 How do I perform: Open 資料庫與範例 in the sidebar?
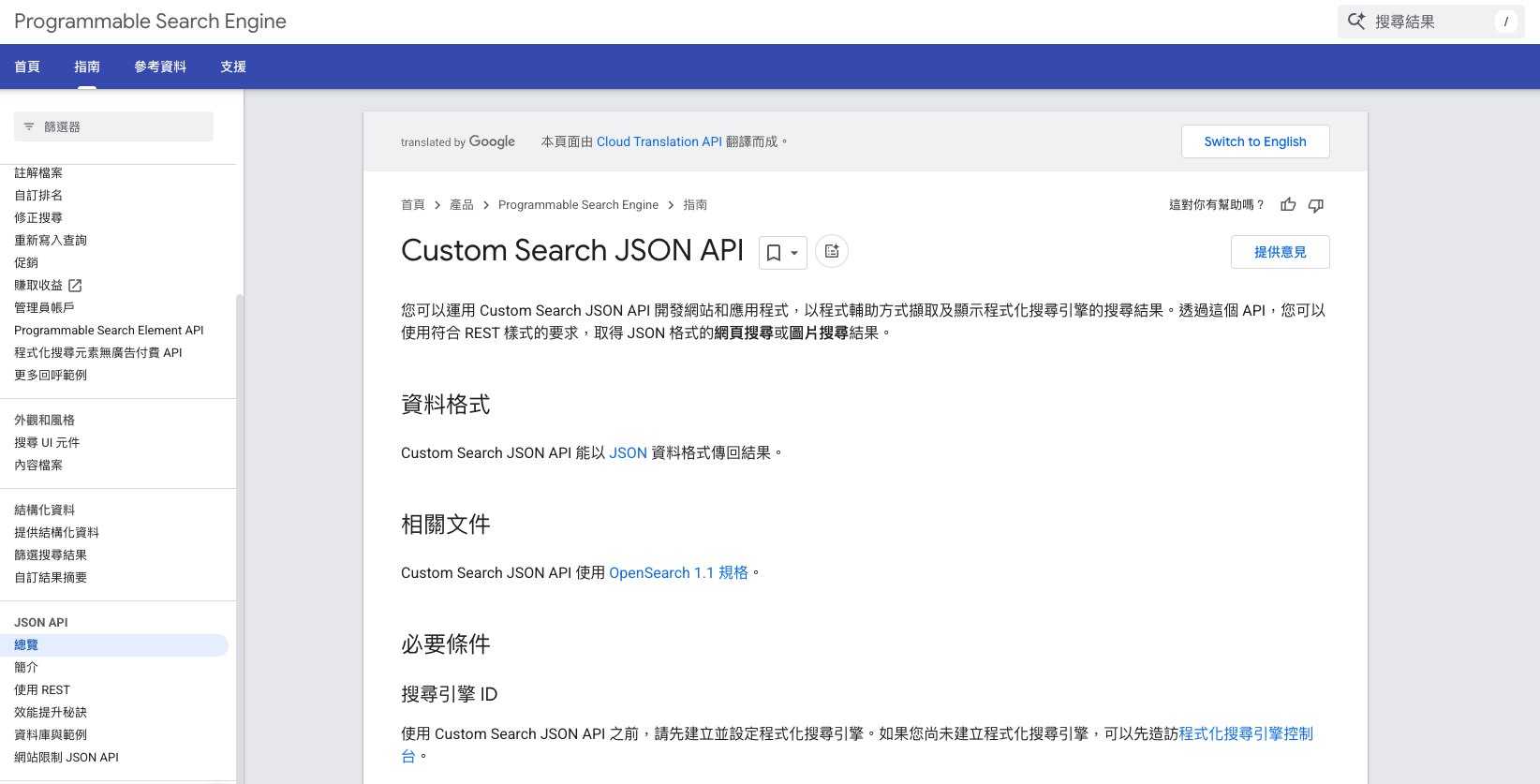51,735
